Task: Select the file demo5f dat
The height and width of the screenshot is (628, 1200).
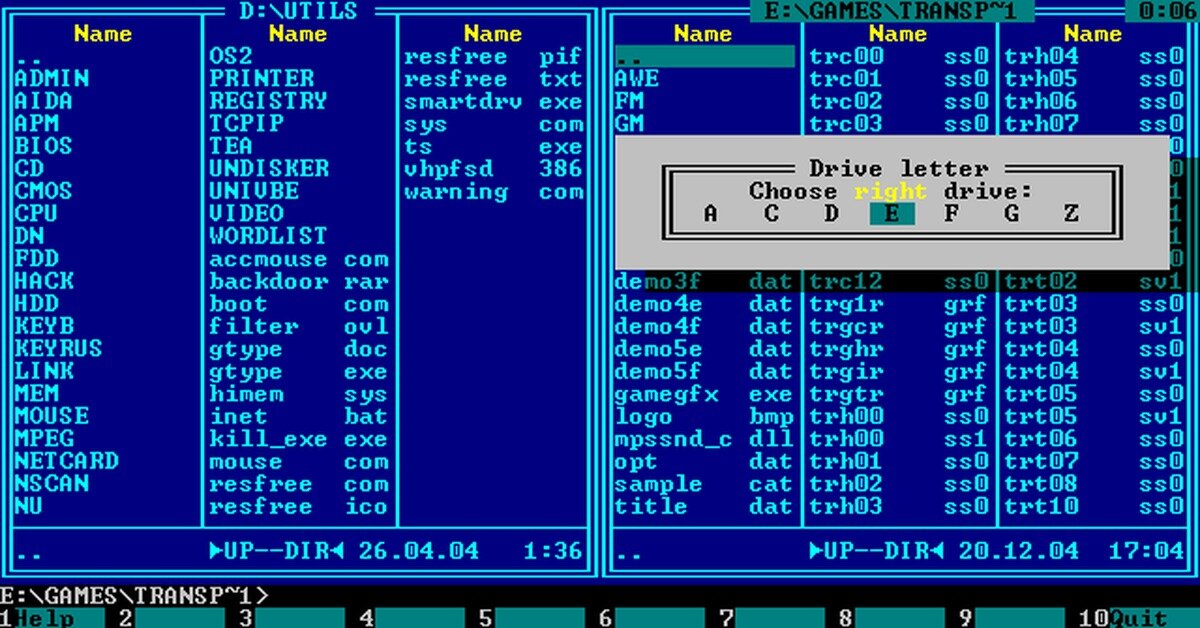Action: point(704,371)
